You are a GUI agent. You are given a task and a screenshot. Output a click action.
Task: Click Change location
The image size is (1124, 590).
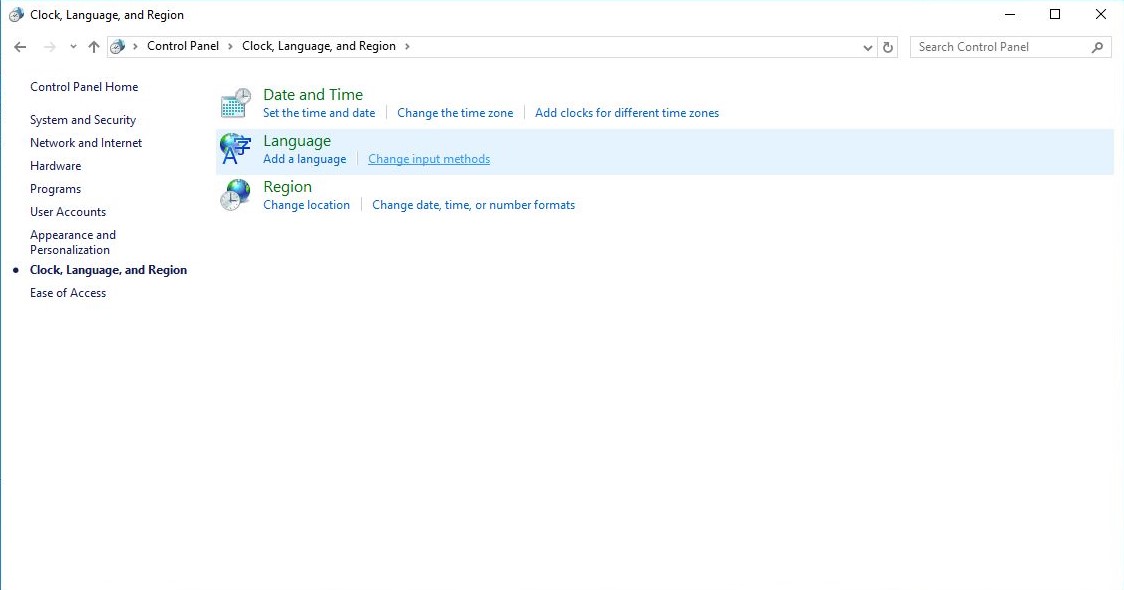coord(306,205)
